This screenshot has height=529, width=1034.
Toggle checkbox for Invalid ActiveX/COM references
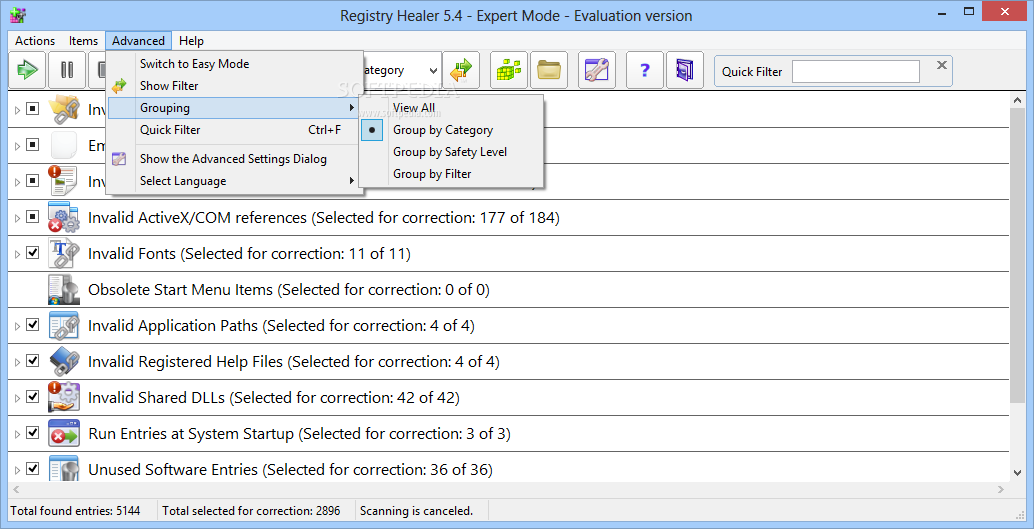32,216
